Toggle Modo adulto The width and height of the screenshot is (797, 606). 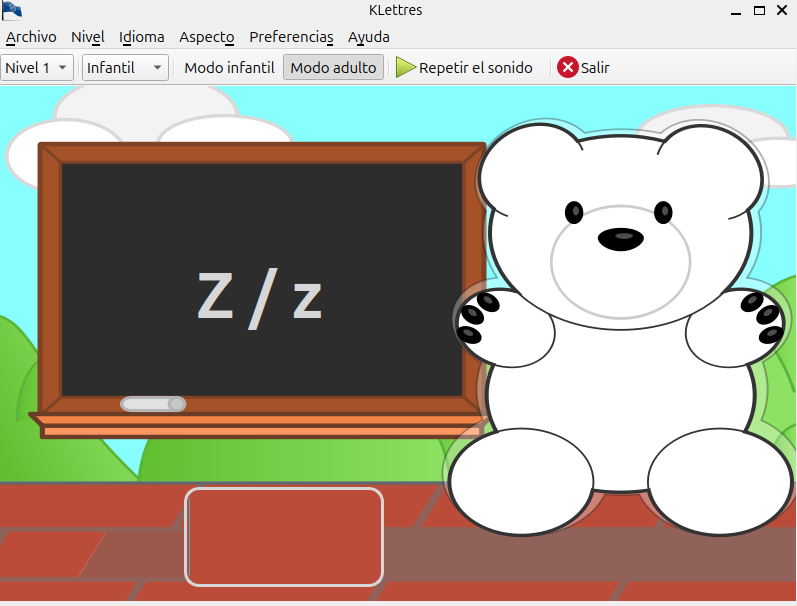(333, 68)
